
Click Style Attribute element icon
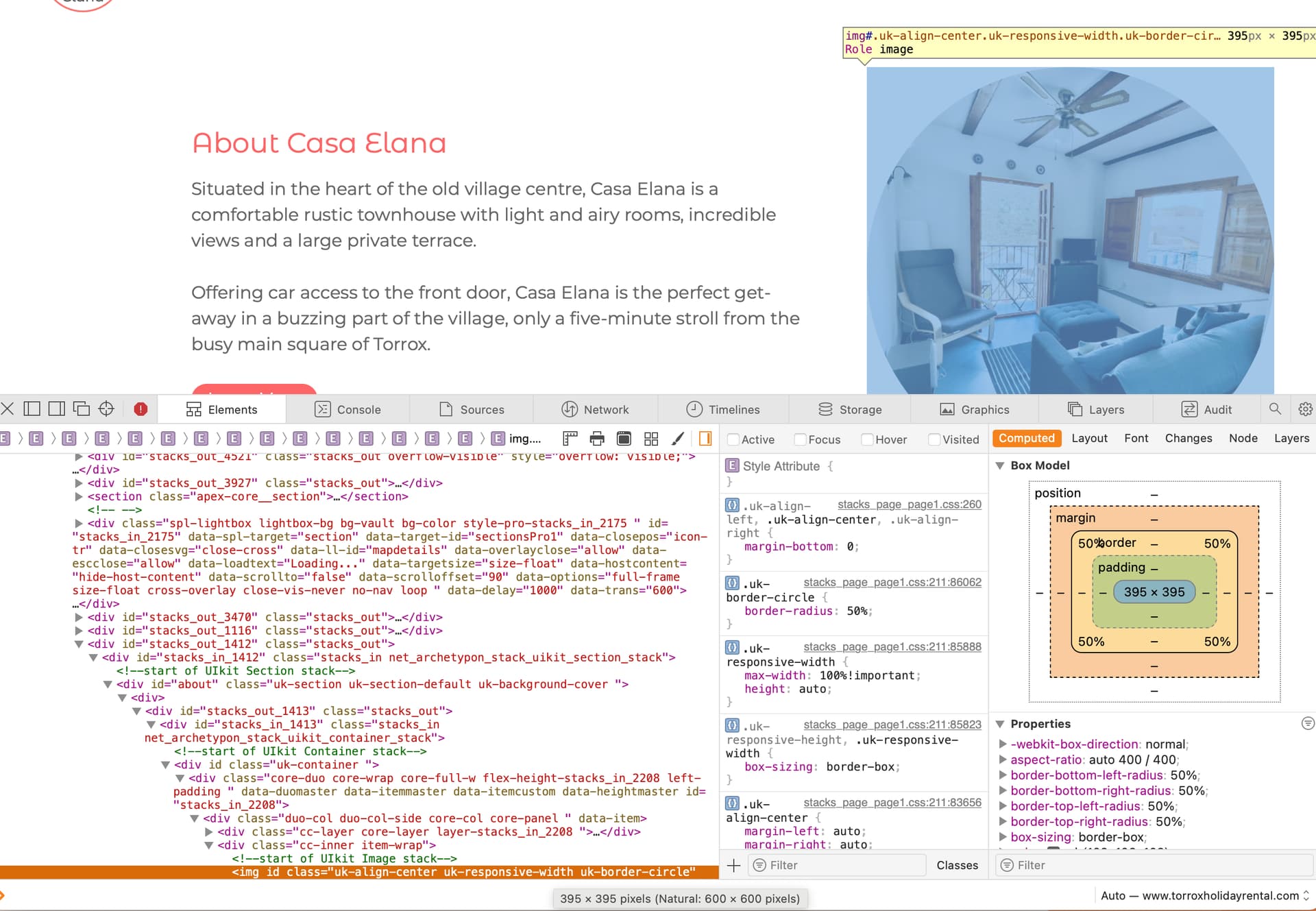click(732, 465)
